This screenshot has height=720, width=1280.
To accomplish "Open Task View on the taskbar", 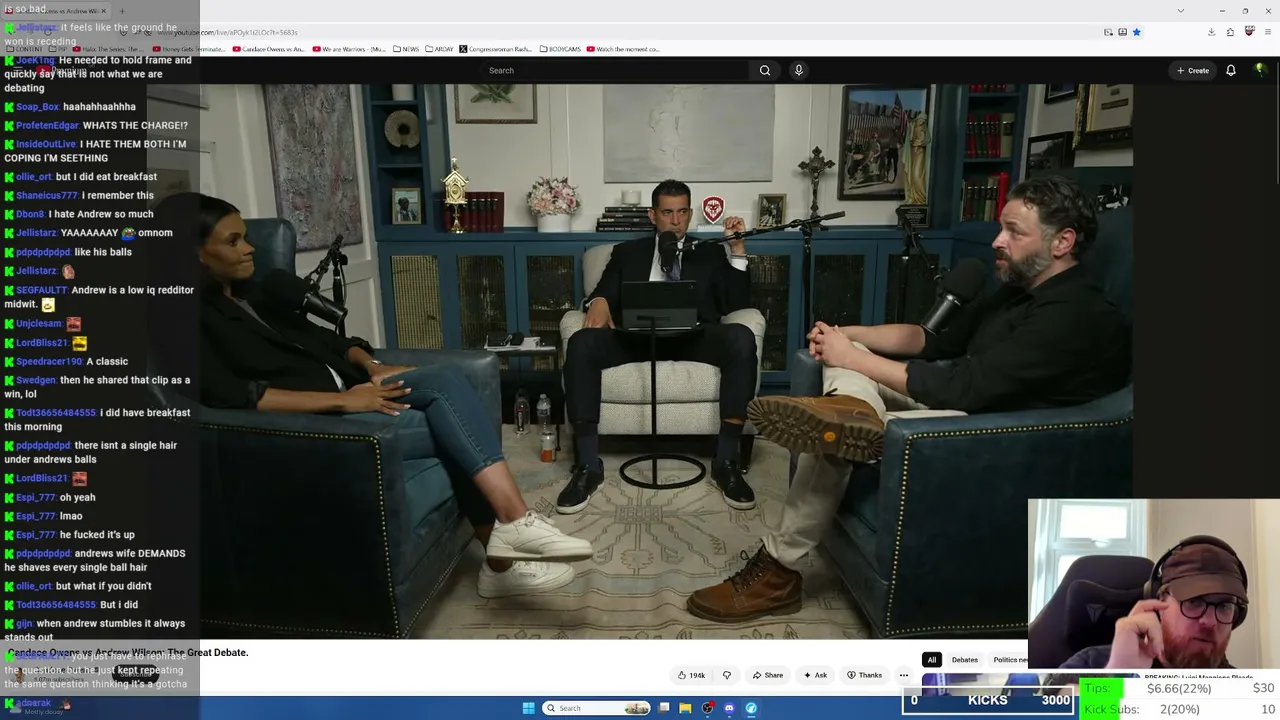I will pyautogui.click(x=664, y=708).
